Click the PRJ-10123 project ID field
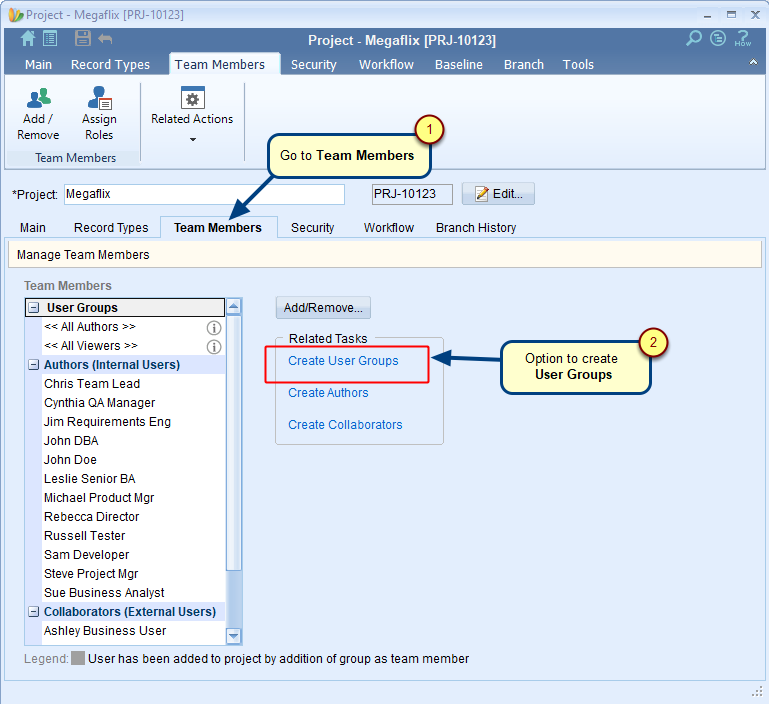 pos(412,194)
